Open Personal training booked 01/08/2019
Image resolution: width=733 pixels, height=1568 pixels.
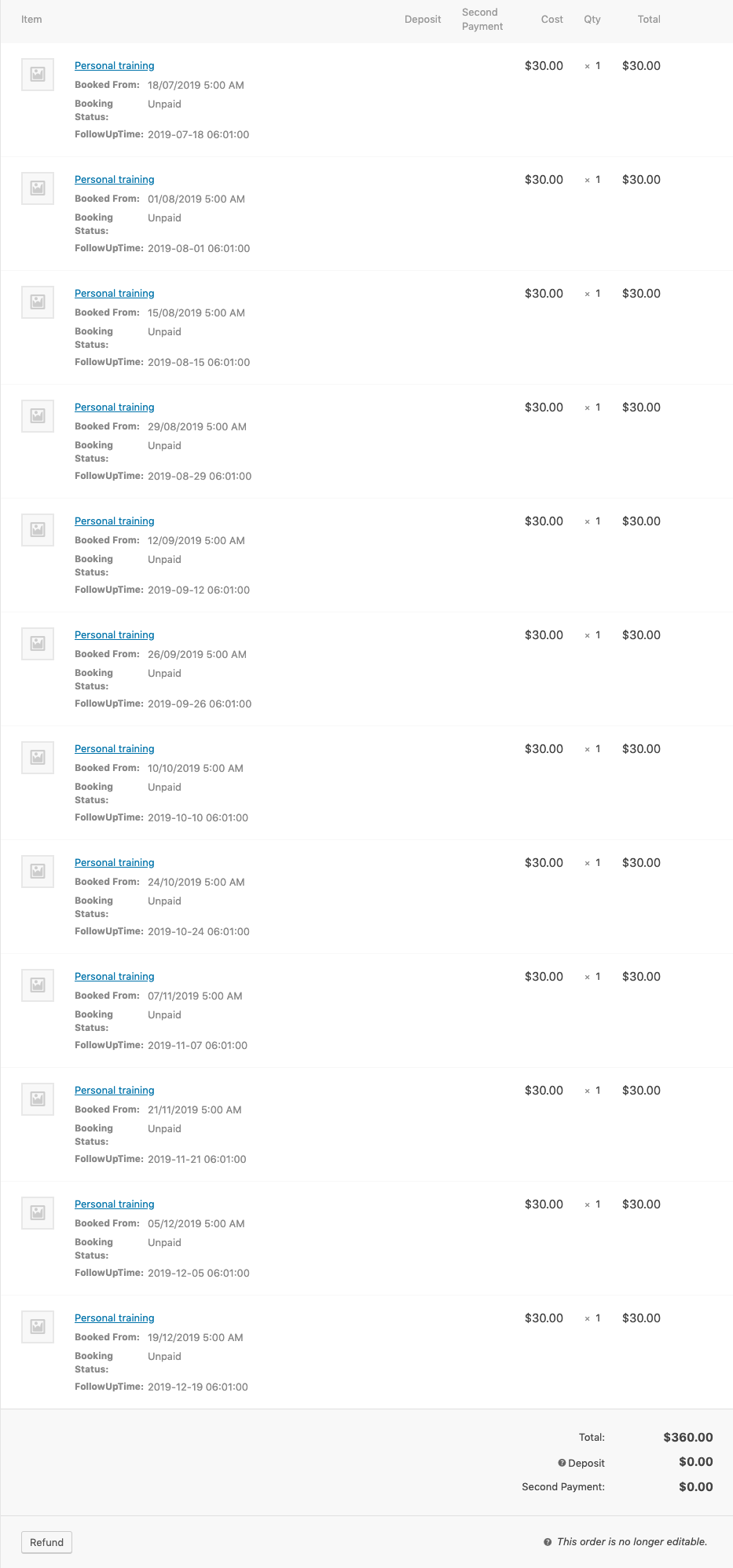(x=114, y=180)
